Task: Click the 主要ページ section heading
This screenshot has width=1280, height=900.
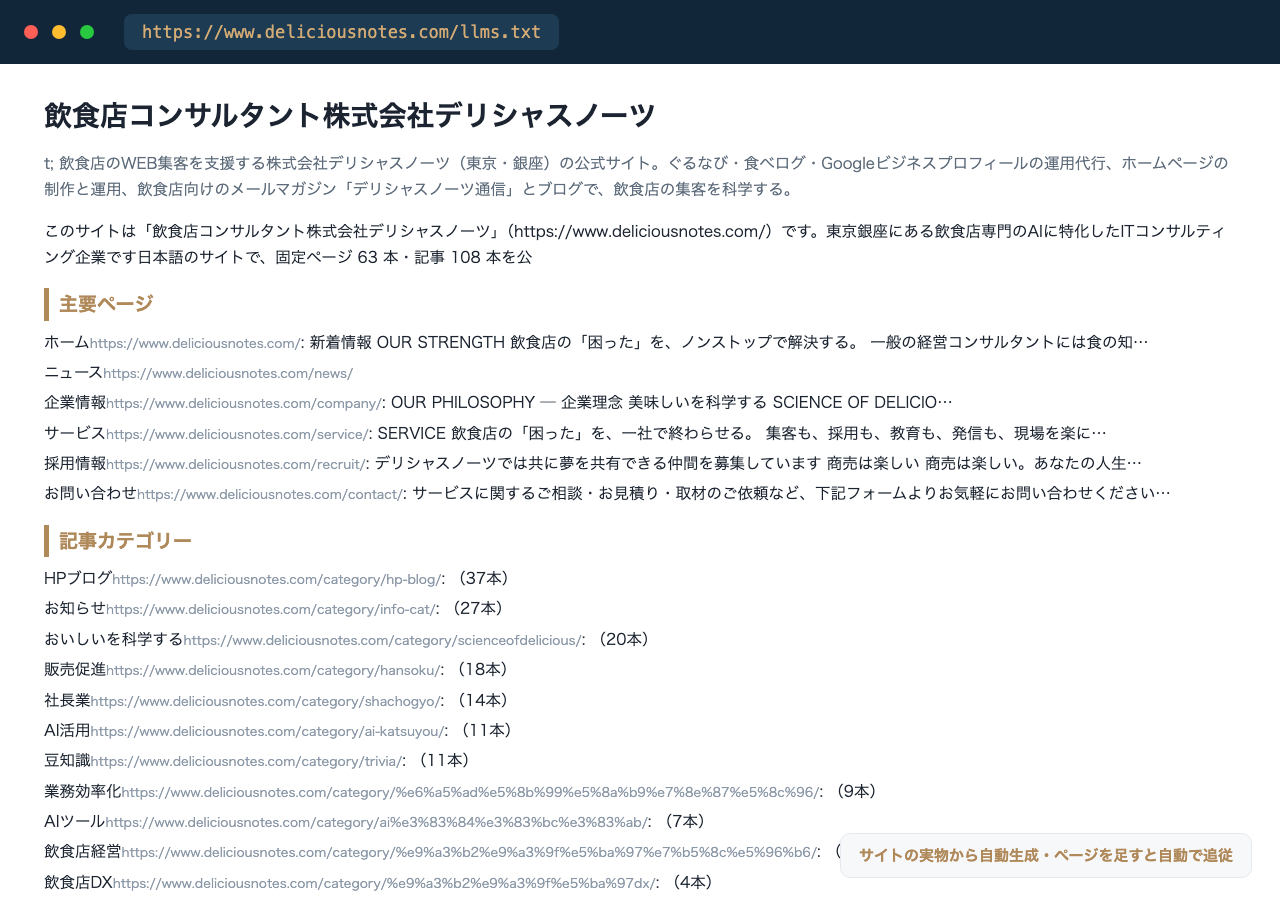Action: click(106, 304)
